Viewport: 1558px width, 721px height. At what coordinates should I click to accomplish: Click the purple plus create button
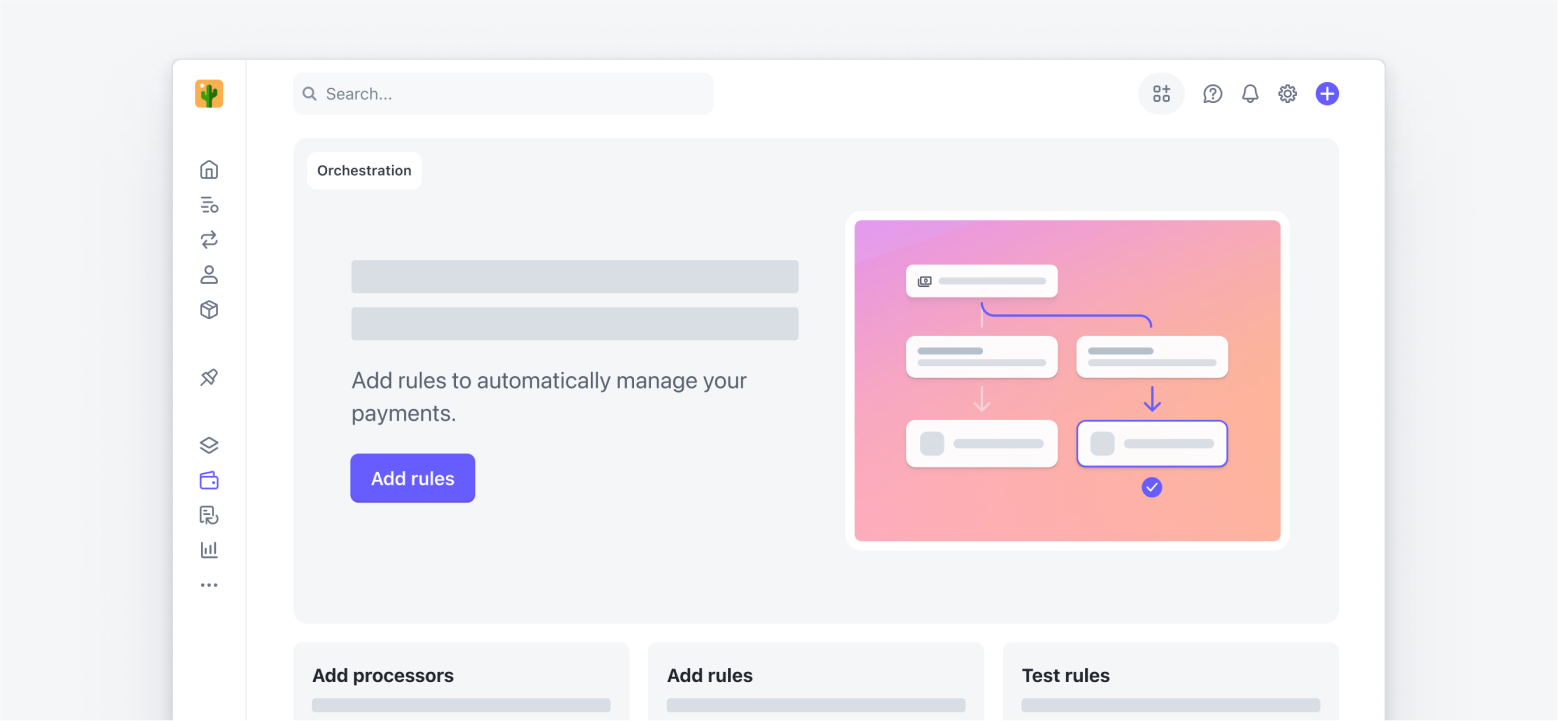click(1327, 94)
